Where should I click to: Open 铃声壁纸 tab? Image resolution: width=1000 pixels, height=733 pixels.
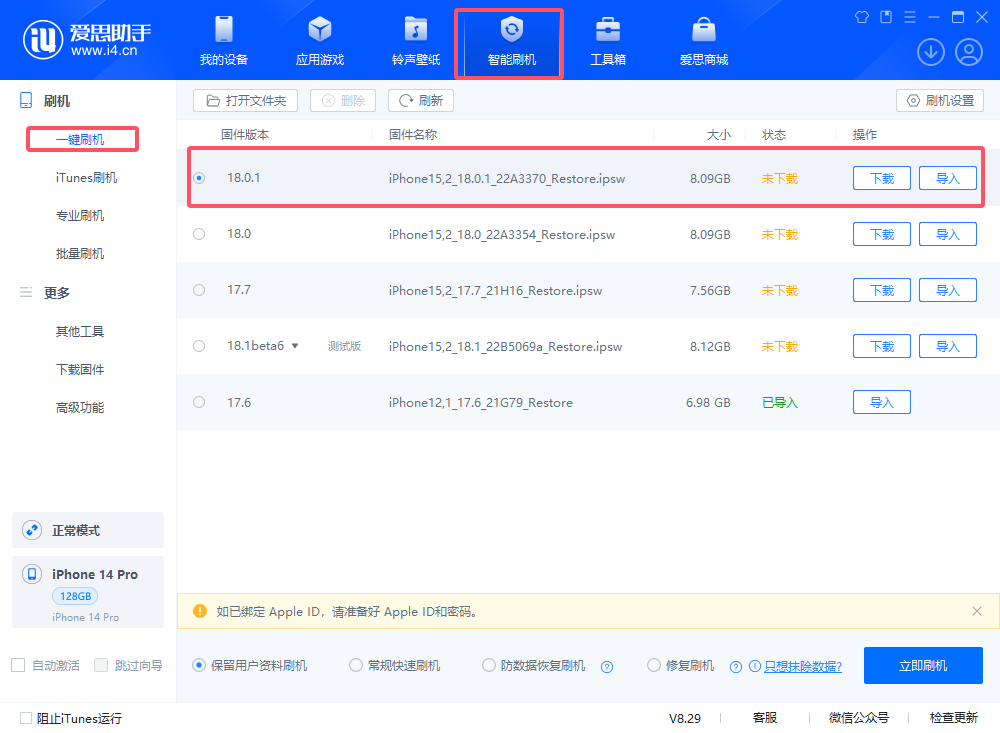[416, 41]
